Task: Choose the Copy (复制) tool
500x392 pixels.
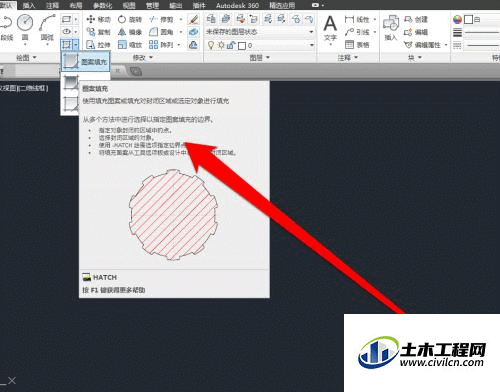Action: [98, 32]
